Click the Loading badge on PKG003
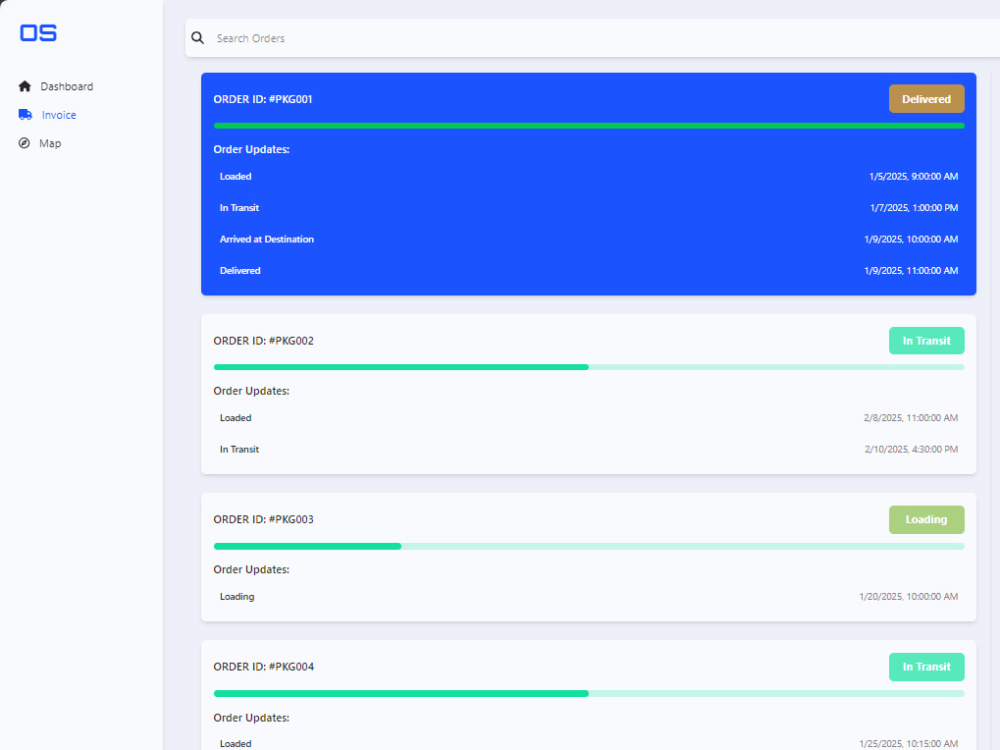Image resolution: width=1000 pixels, height=750 pixels. pyautogui.click(x=926, y=519)
